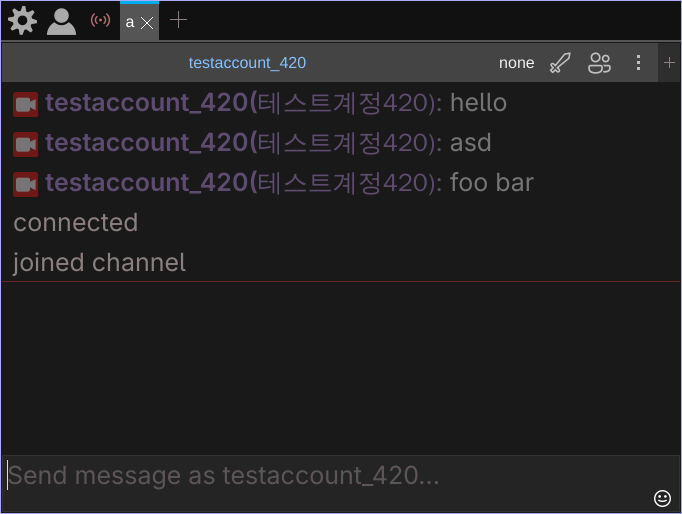Add a new tab with plus button
Image resolution: width=682 pixels, height=514 pixels.
178,20
